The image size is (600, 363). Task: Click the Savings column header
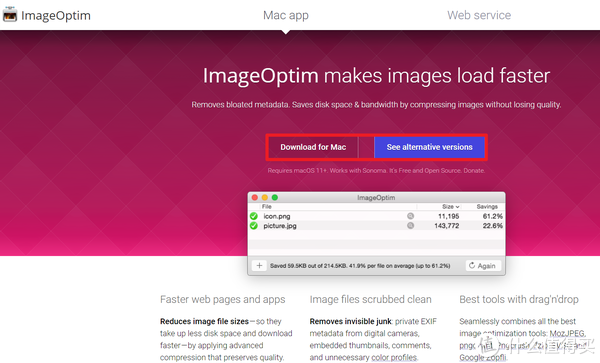point(487,207)
